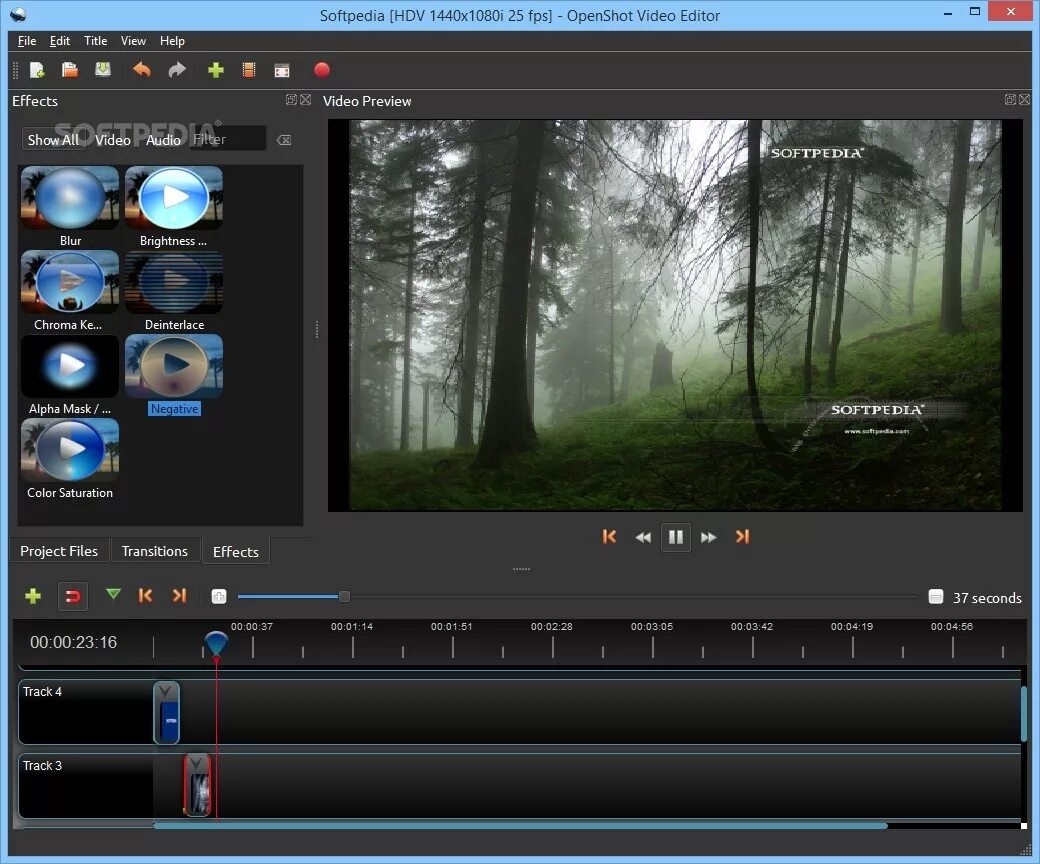Rewind the video preview
Viewport: 1040px width, 864px height.
click(642, 537)
